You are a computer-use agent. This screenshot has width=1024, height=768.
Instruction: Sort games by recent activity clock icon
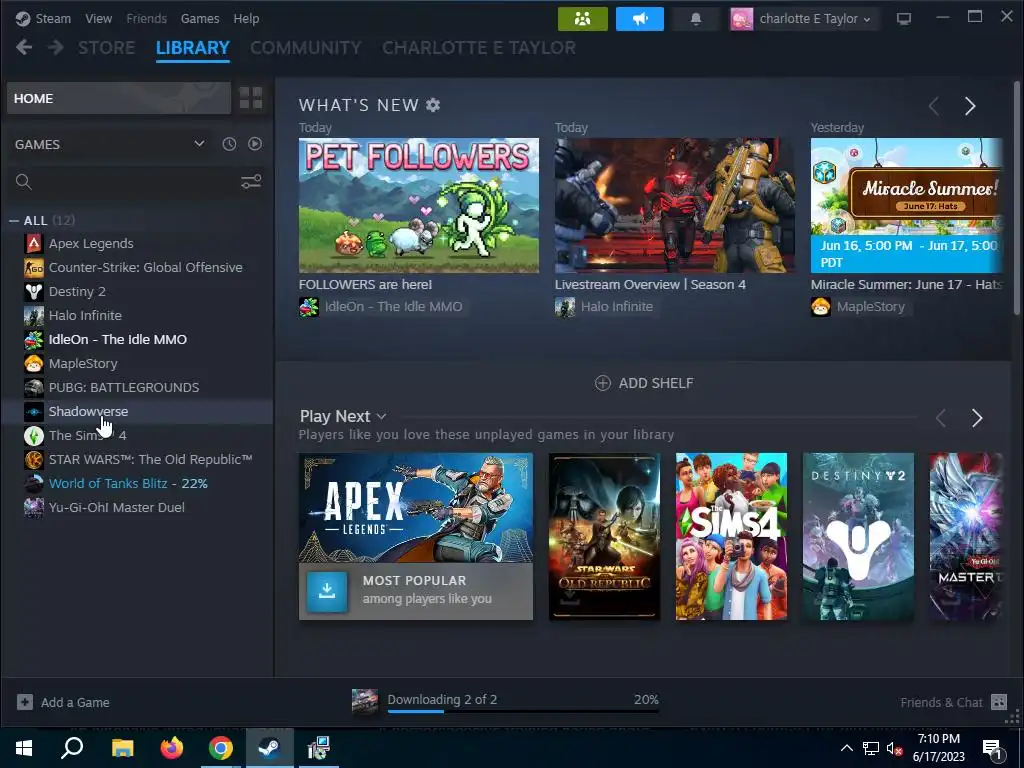[x=229, y=144]
